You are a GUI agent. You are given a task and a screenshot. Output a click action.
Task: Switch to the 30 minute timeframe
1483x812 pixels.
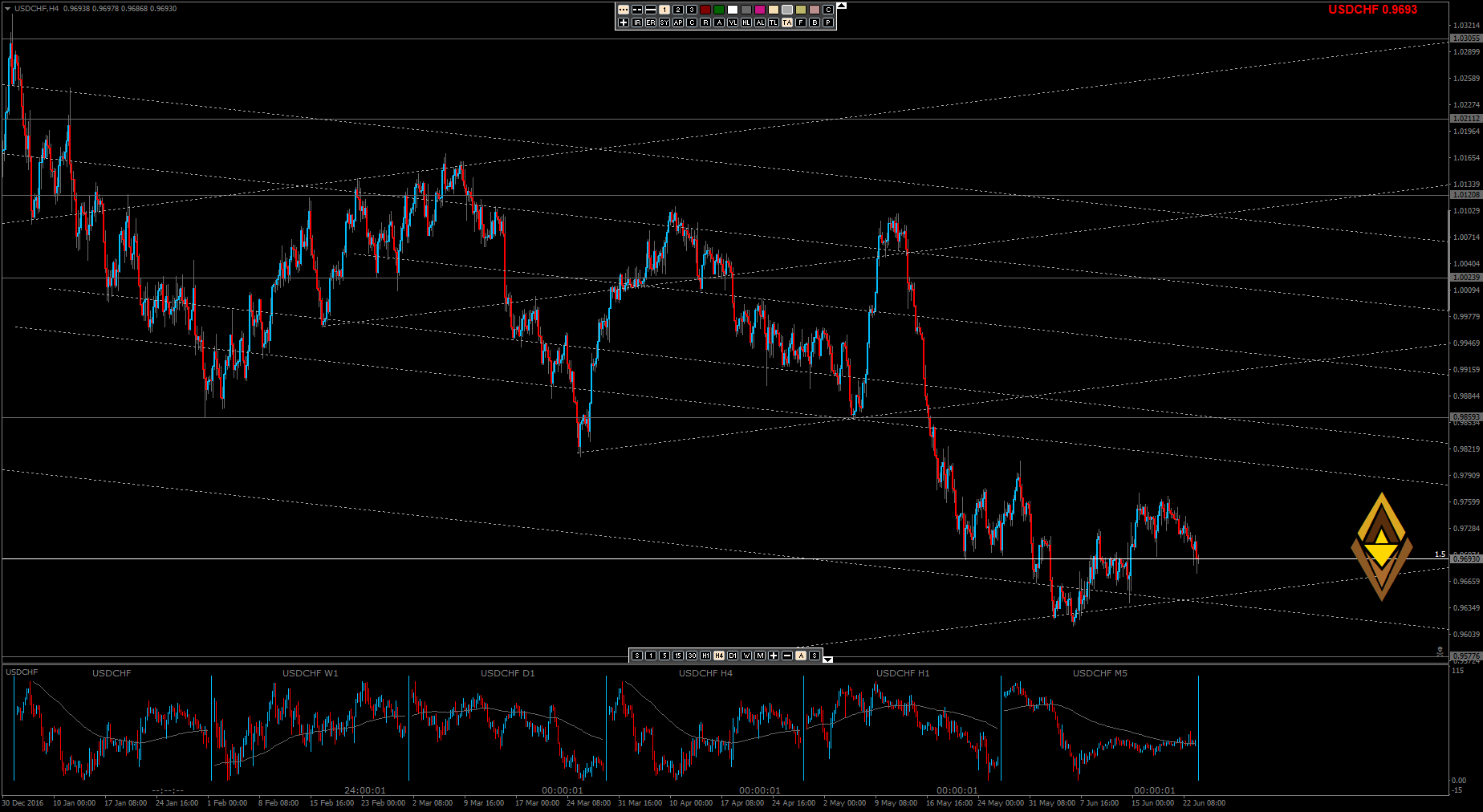click(x=692, y=656)
